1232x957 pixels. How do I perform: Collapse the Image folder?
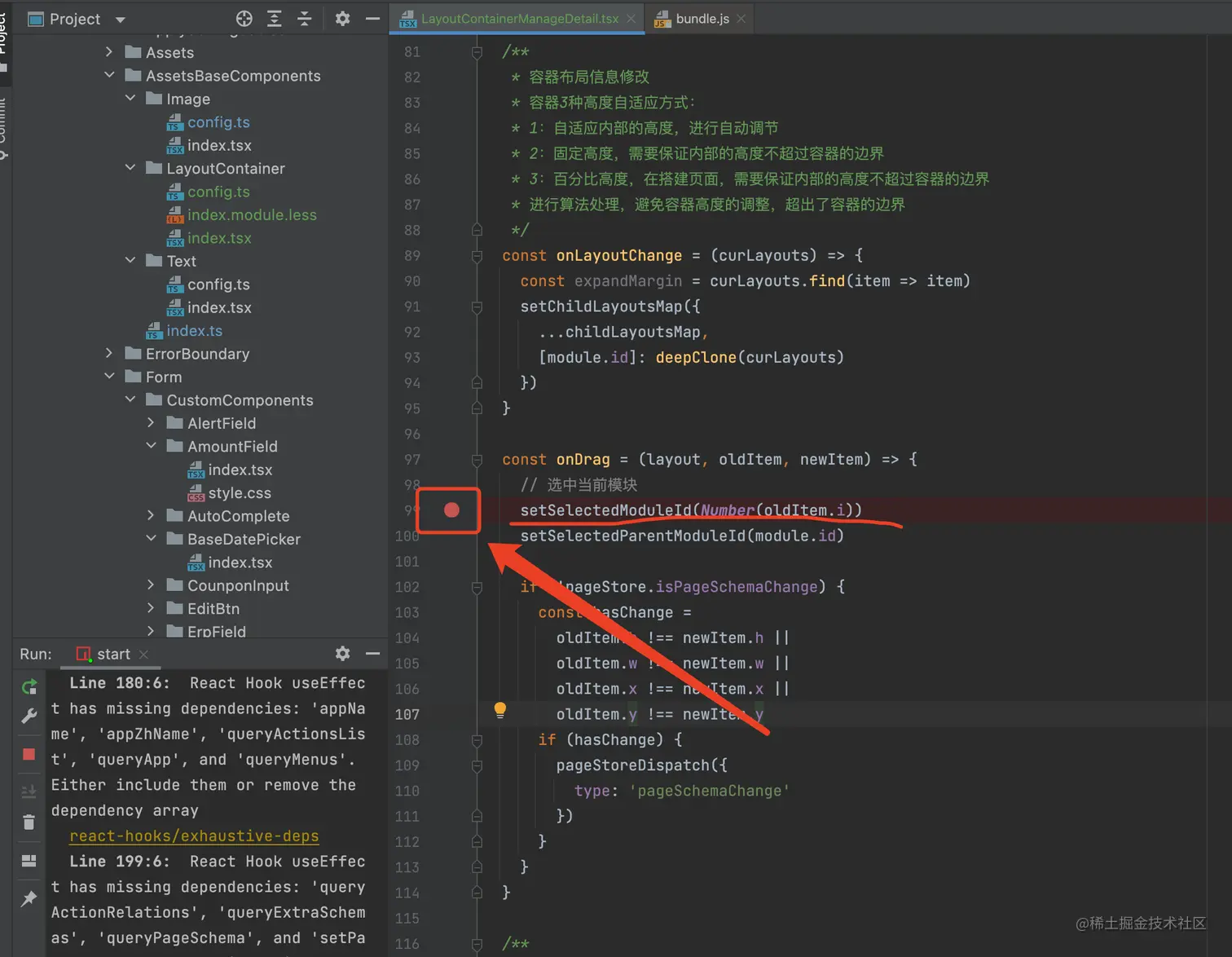130,98
